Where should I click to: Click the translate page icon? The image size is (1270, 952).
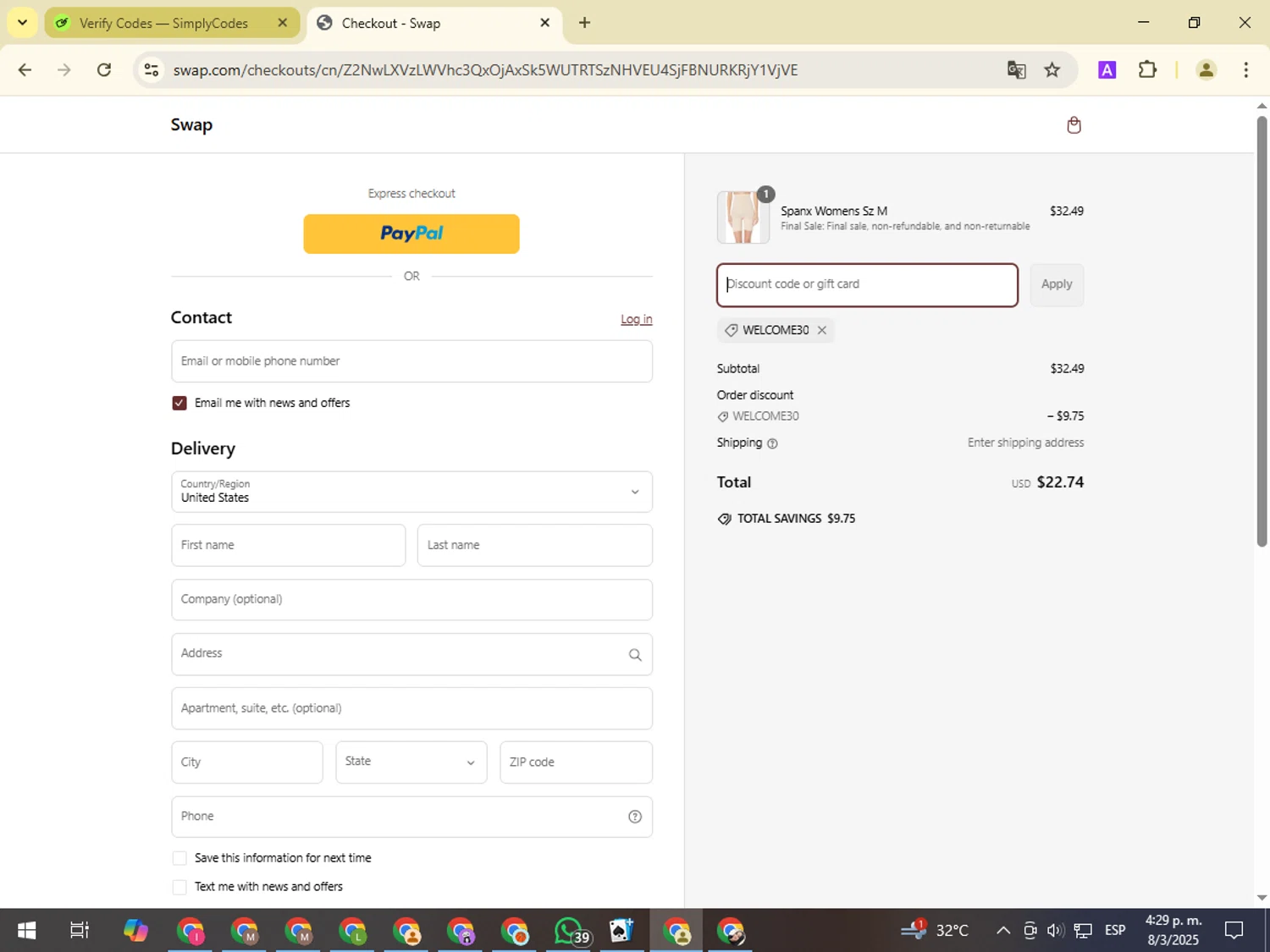[x=1016, y=70]
